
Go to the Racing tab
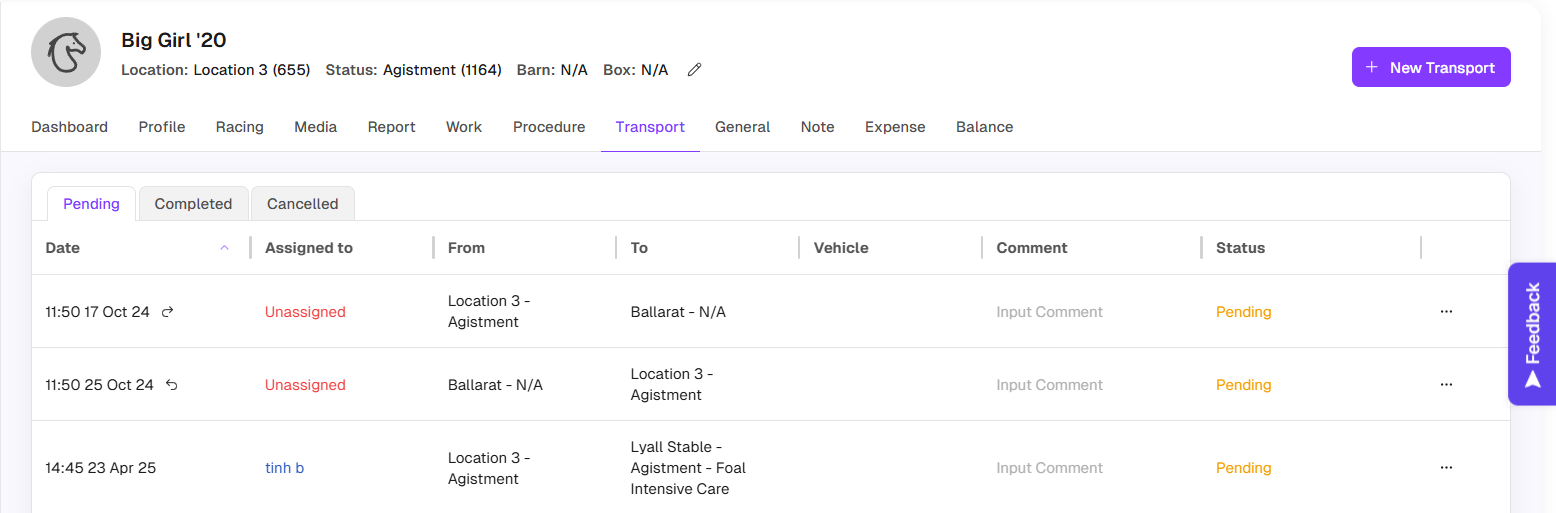[240, 127]
